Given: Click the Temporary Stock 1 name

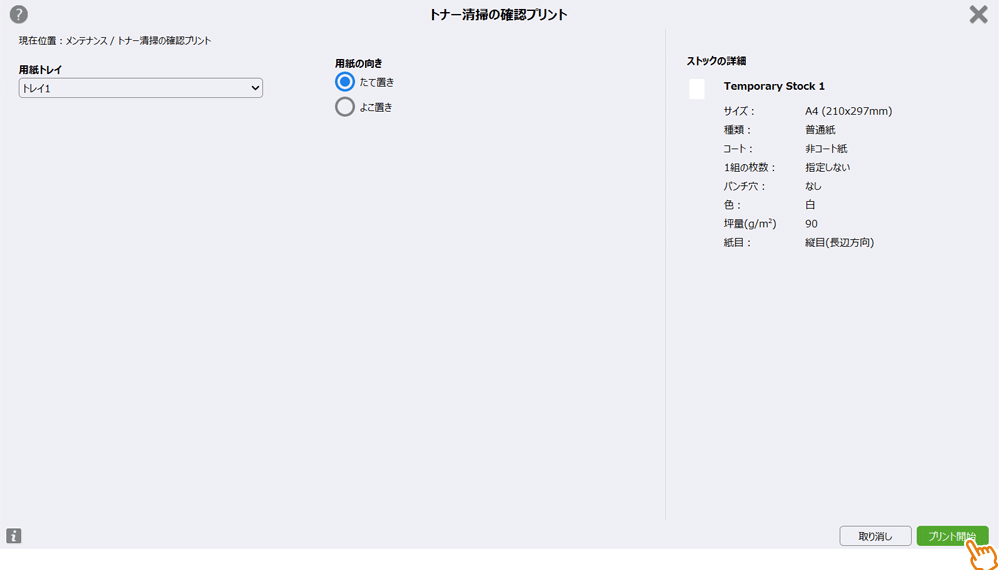Looking at the screenshot, I should point(774,86).
